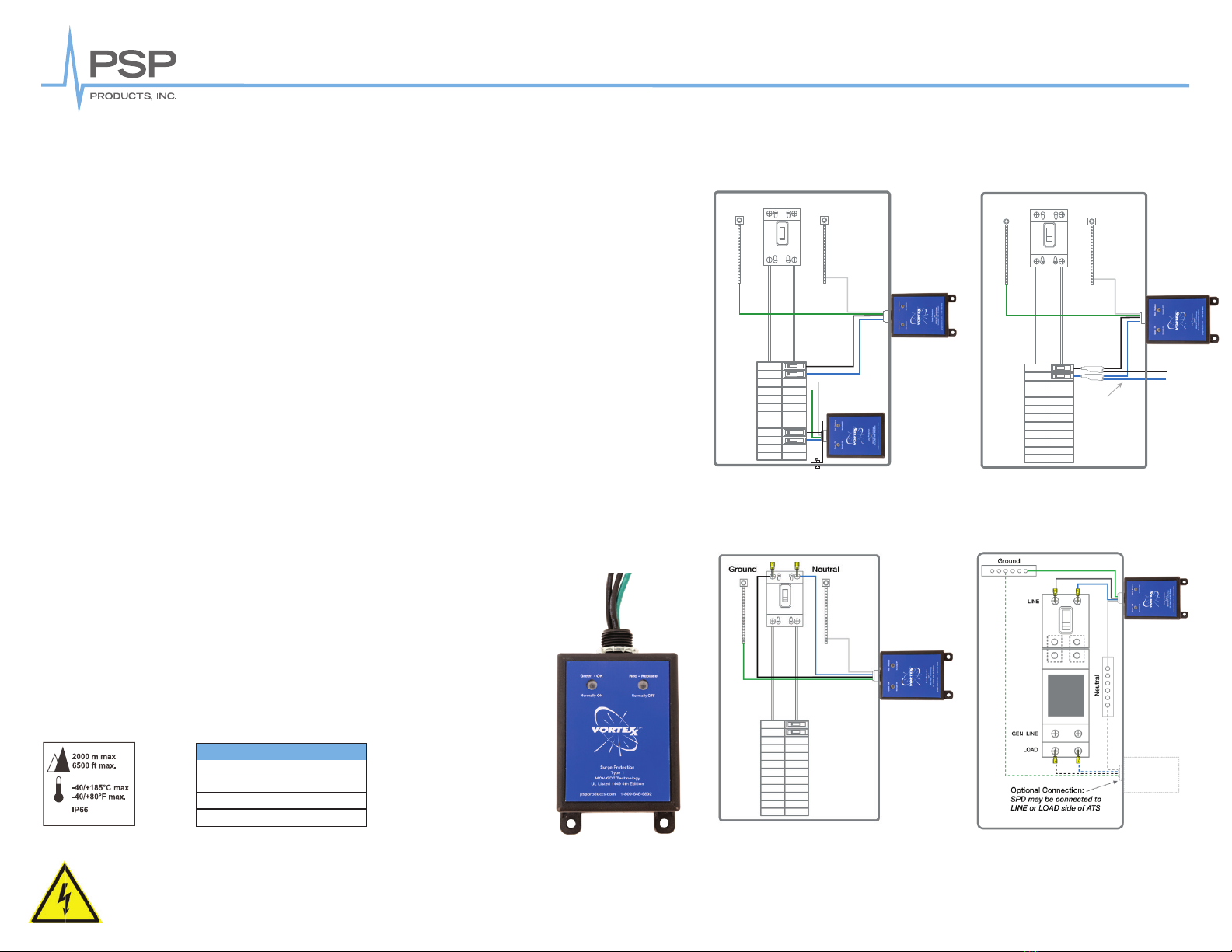Click the Red-Replace indicator light on product photo
The image size is (1232, 952).
pos(643,685)
